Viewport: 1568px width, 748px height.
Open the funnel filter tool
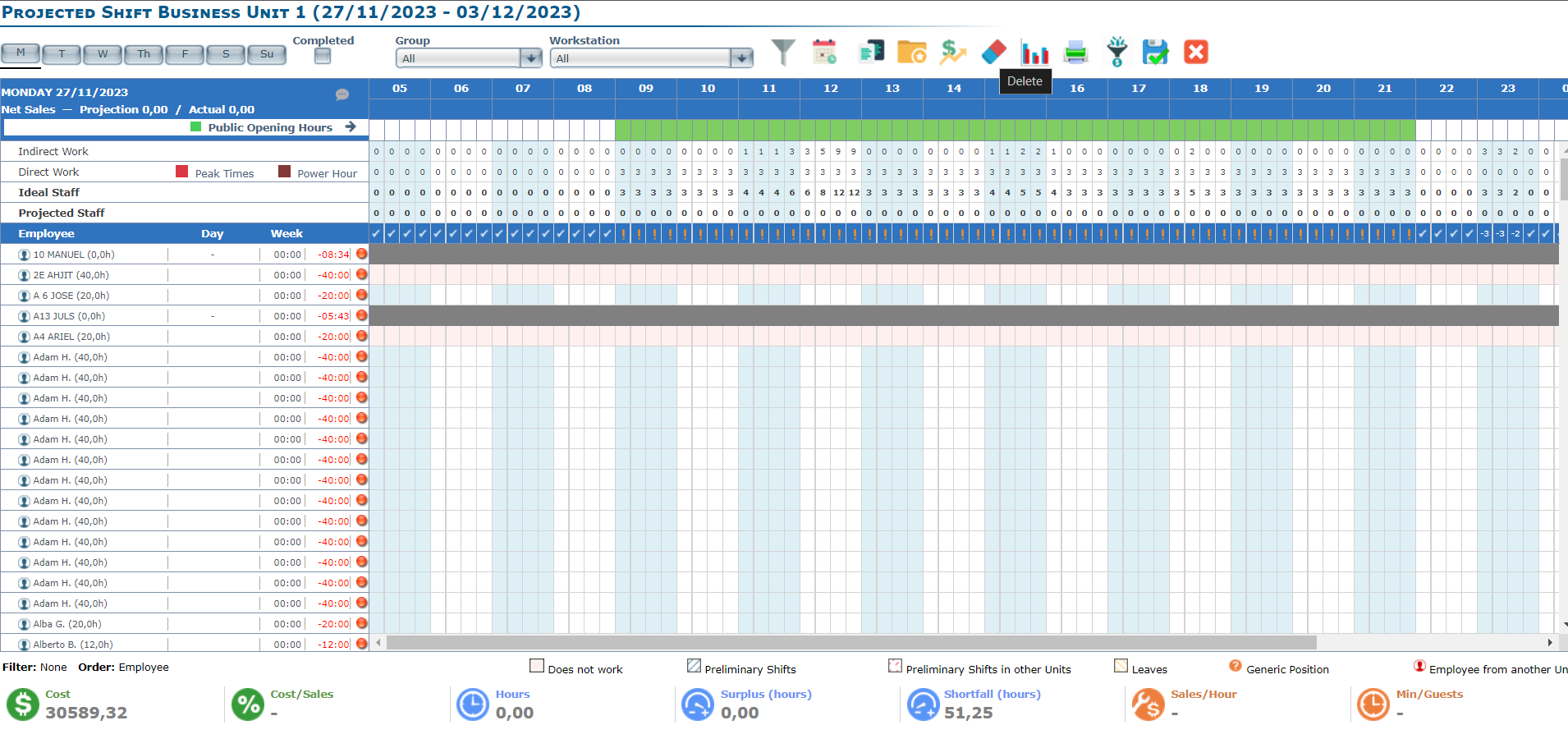coord(783,53)
